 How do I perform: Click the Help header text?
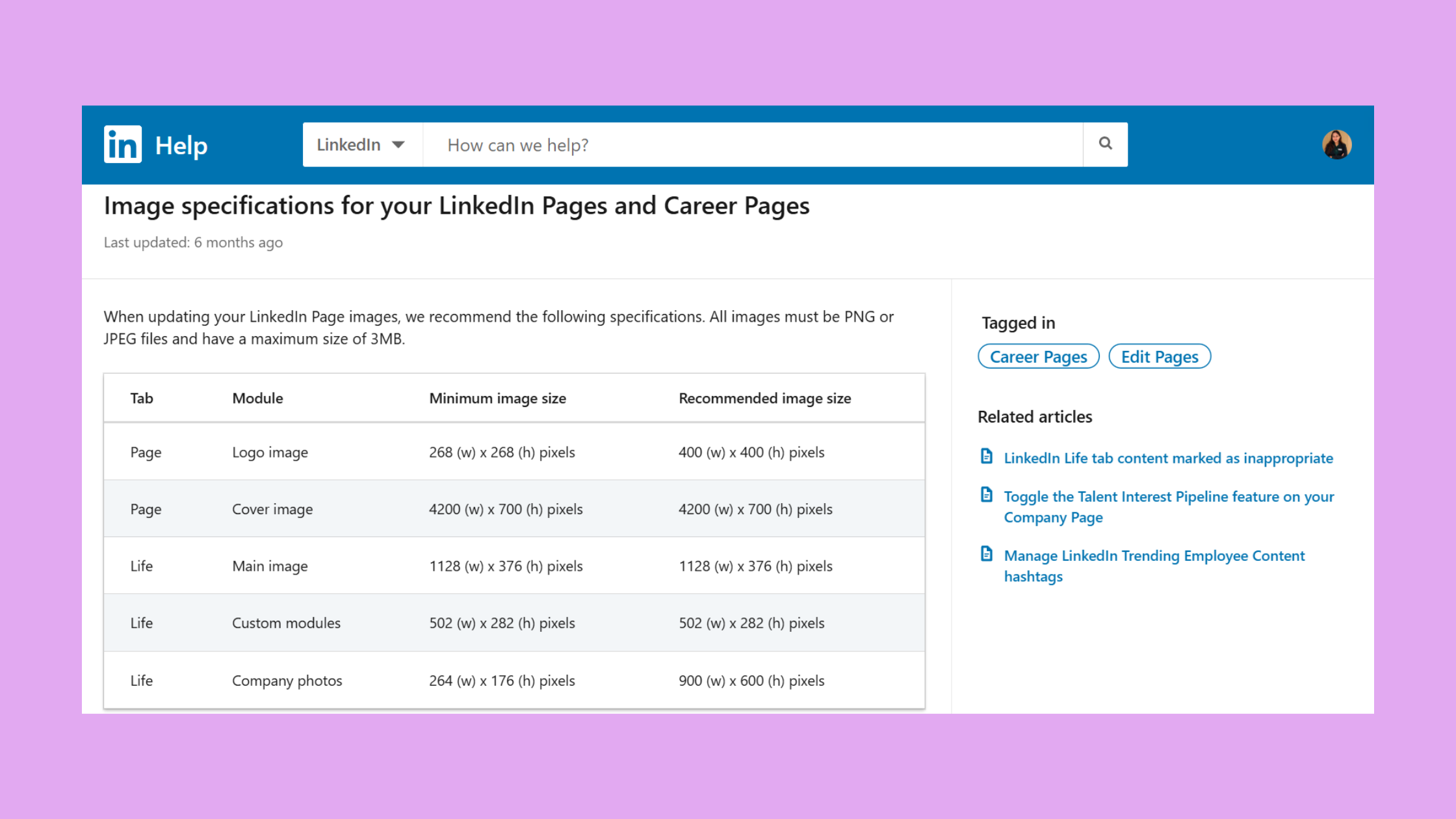181,146
